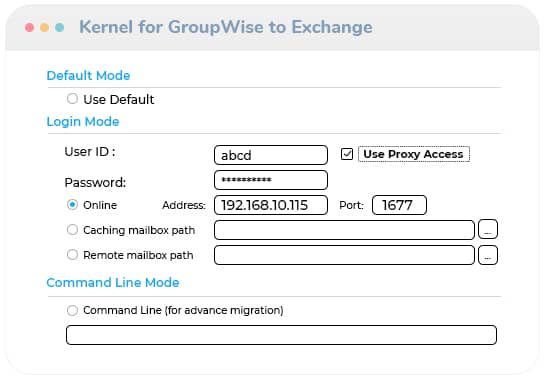Viewport: 545px width, 380px height.
Task: Click the Caching mailbox path text box
Action: click(344, 230)
